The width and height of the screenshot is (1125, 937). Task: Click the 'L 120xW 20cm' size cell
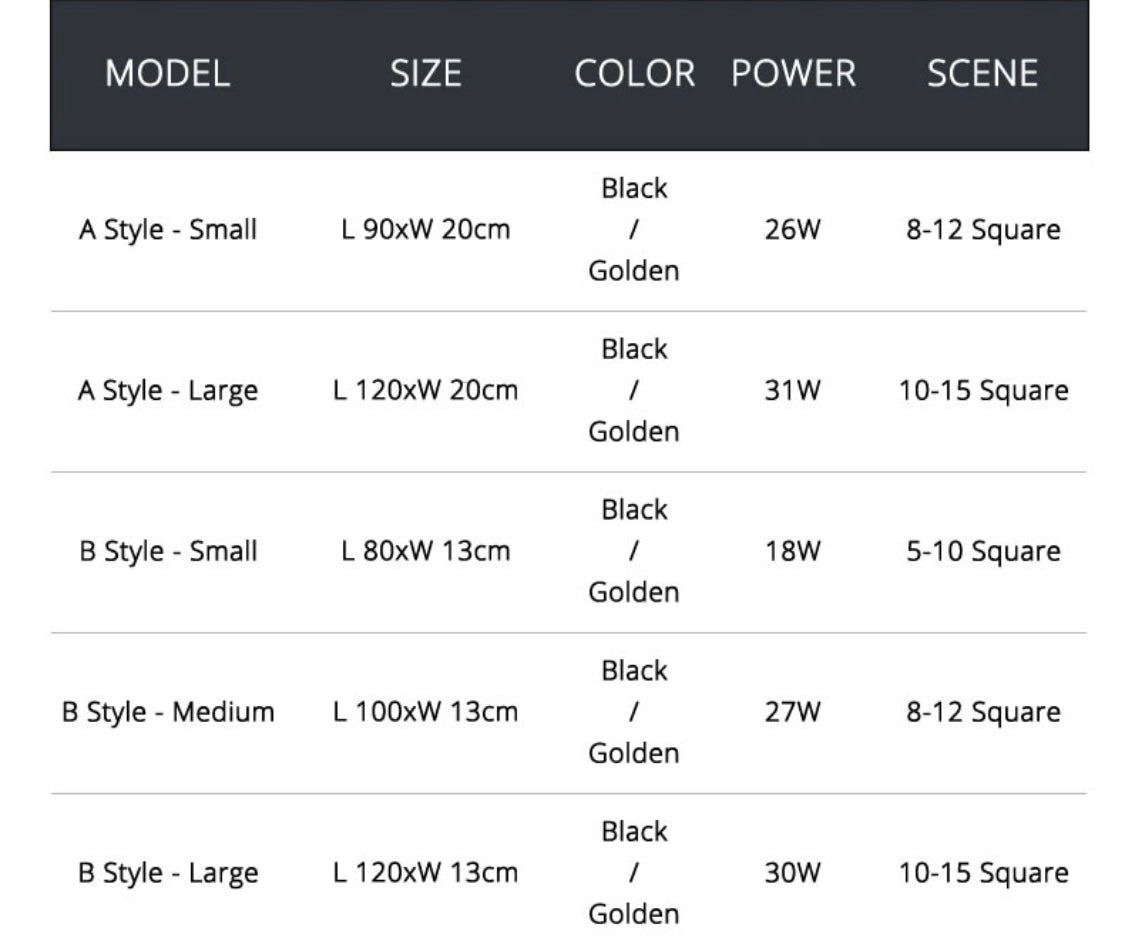click(425, 390)
